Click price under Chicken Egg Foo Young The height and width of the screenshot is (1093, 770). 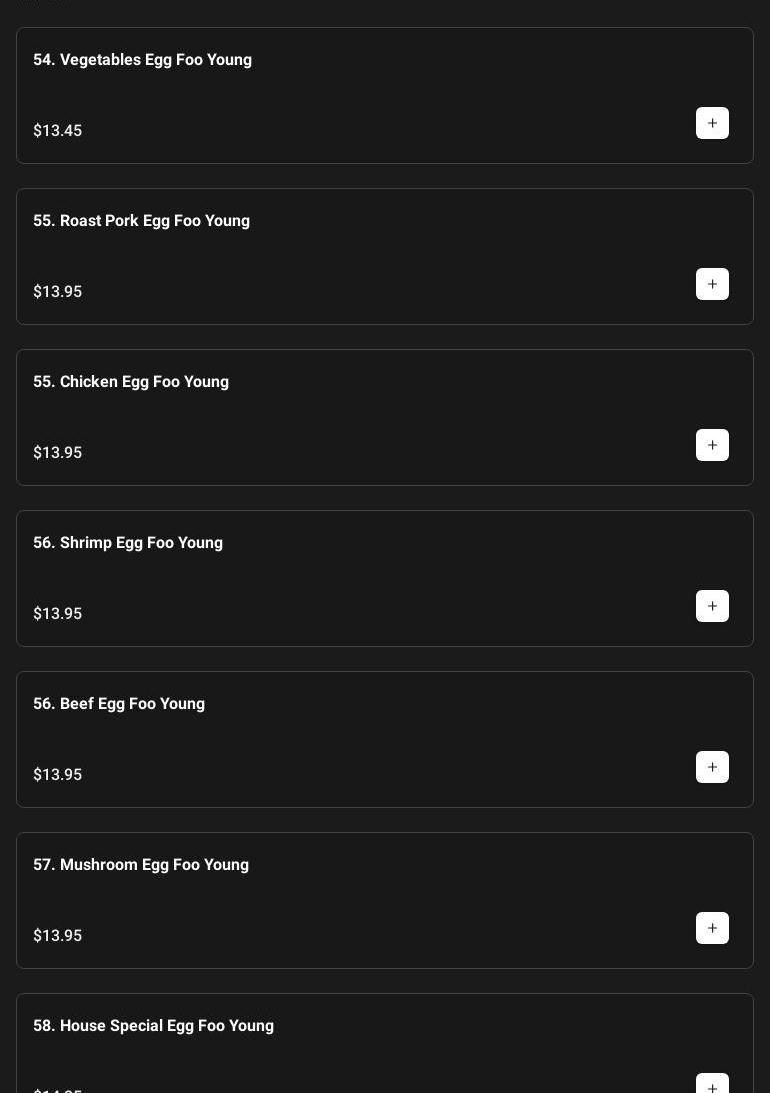point(58,453)
